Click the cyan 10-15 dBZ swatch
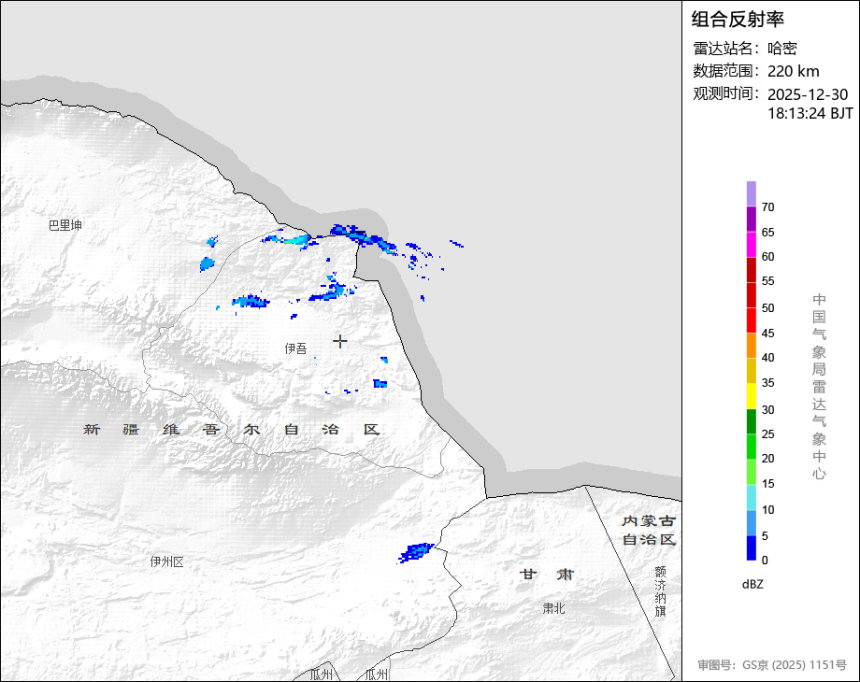The width and height of the screenshot is (860, 682). click(x=751, y=497)
